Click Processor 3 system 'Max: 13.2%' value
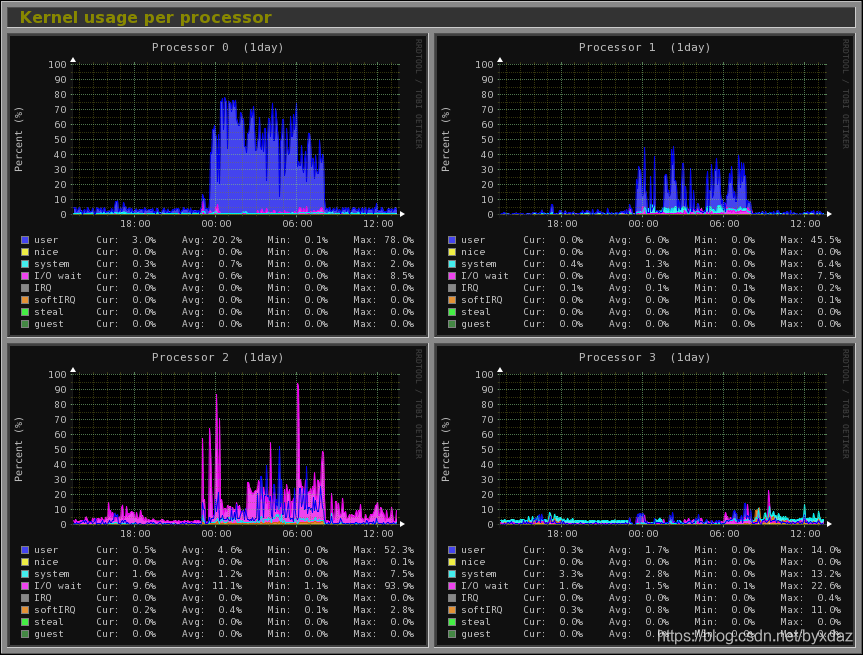The image size is (863, 655). tap(811, 574)
